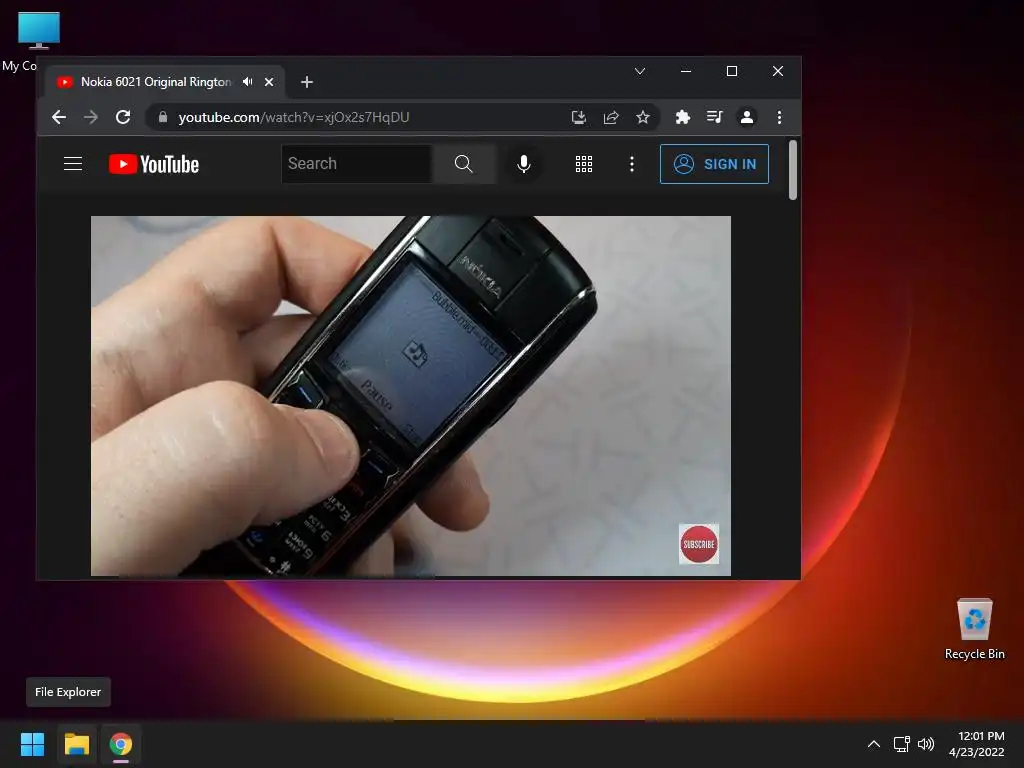Open the Extensions puzzle icon
The height and width of the screenshot is (768, 1024).
(x=682, y=118)
